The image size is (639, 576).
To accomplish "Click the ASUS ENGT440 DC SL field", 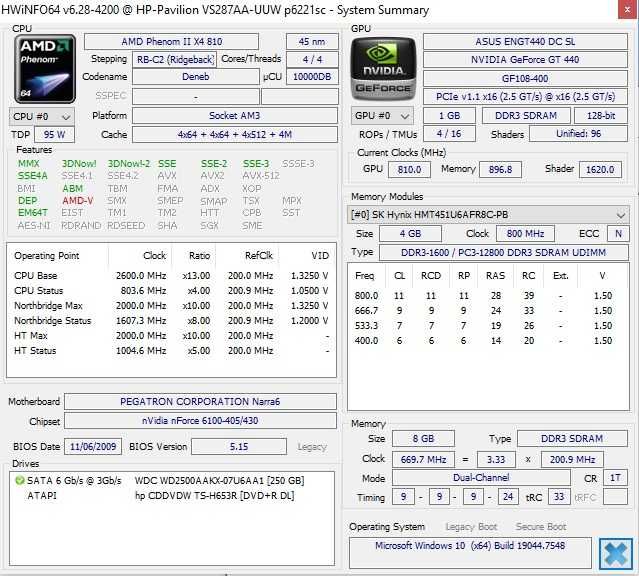I will [x=525, y=42].
